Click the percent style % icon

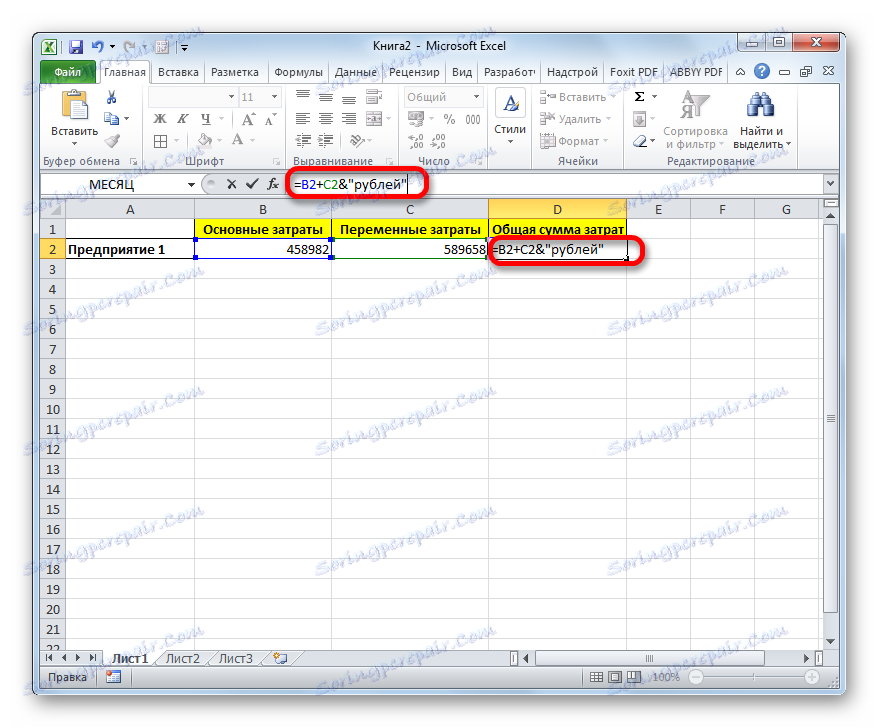449,118
